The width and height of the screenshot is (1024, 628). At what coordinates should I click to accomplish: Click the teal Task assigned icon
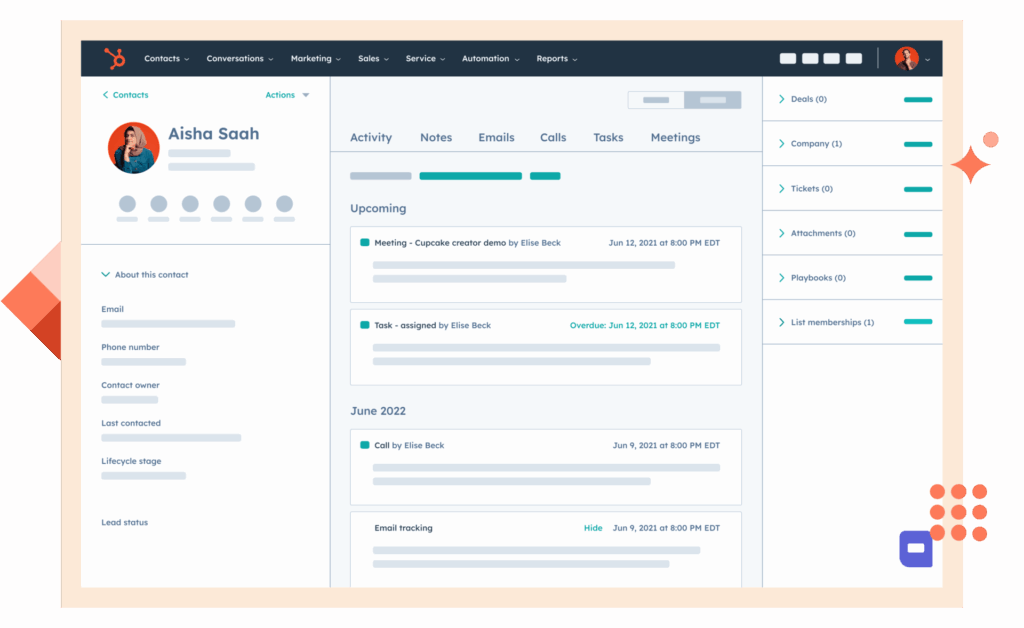coord(365,325)
